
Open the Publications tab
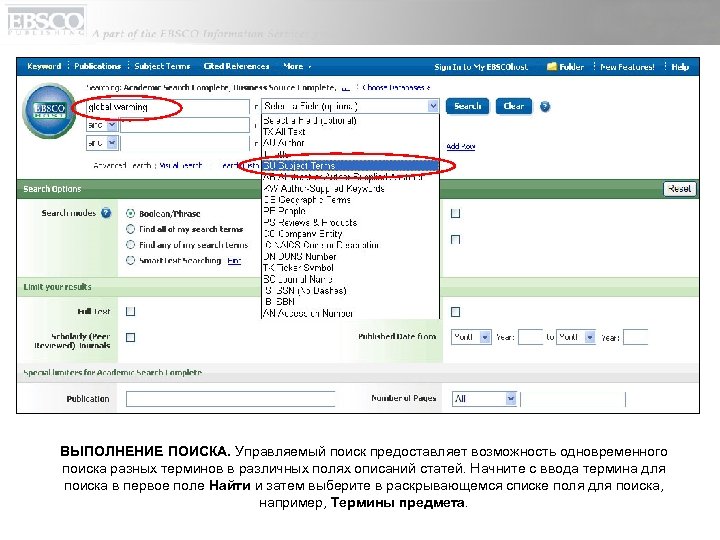point(97,66)
